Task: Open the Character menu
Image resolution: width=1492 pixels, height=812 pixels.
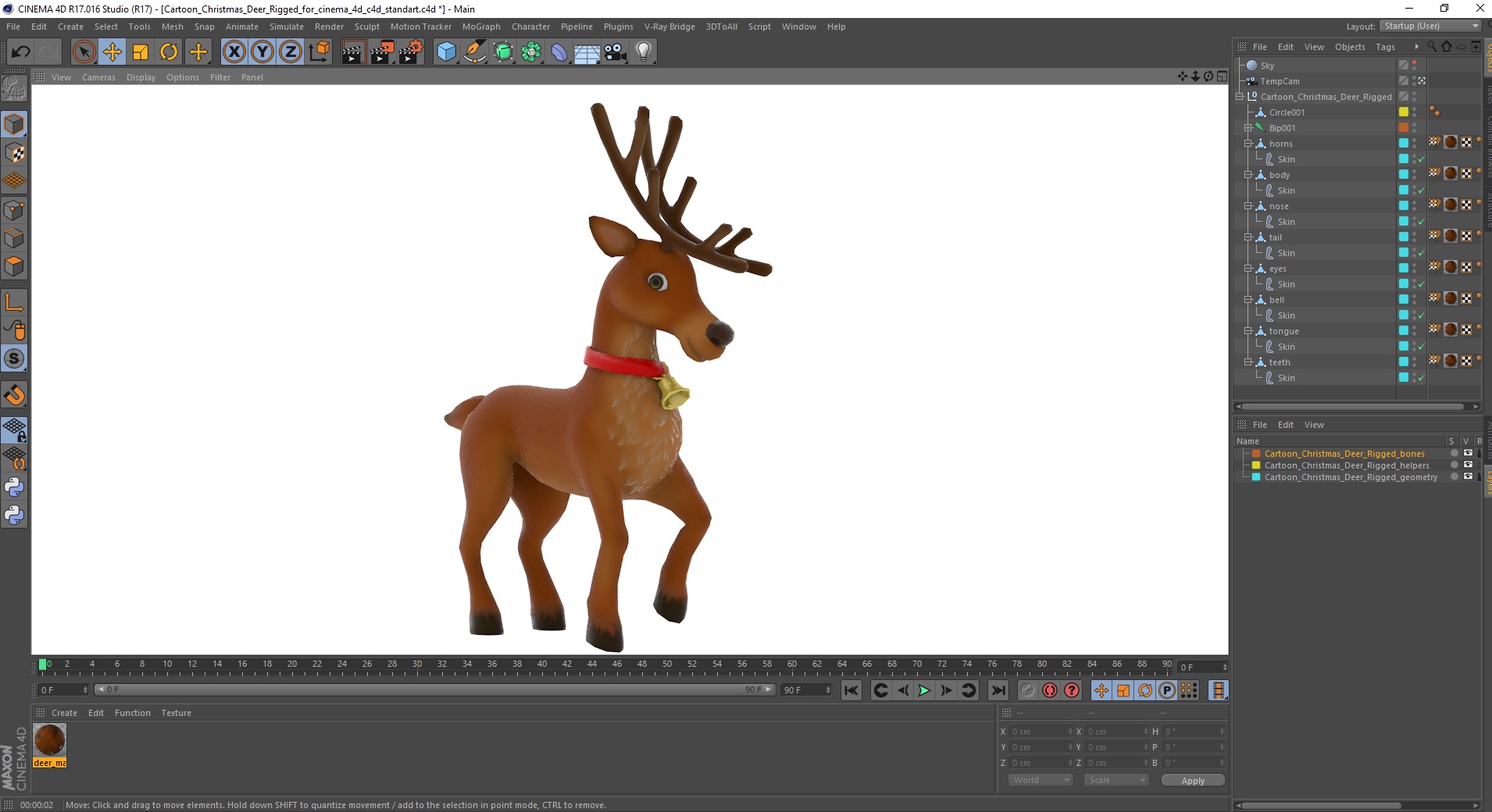Action: point(530,27)
